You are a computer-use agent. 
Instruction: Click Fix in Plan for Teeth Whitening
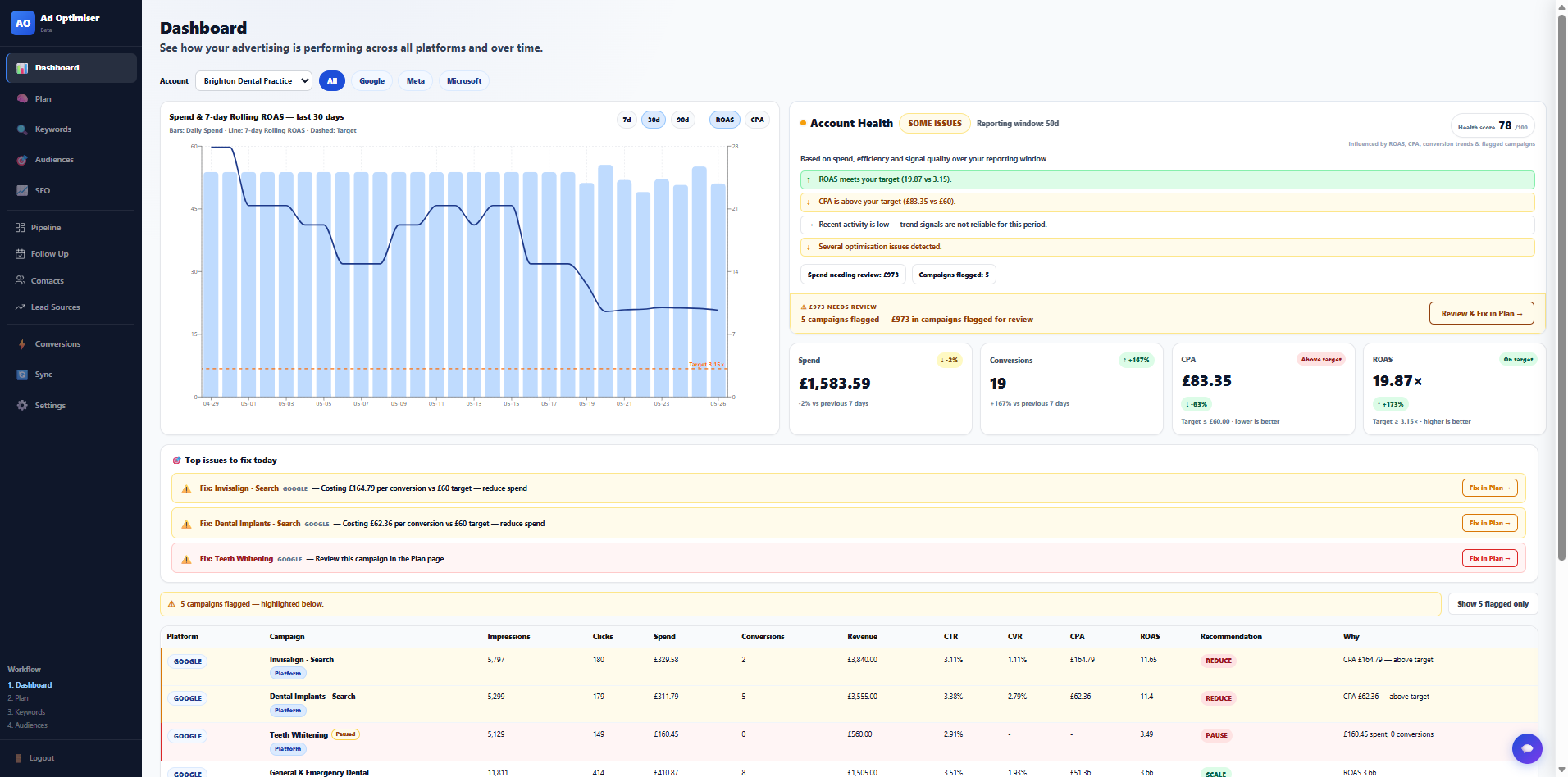(1489, 559)
